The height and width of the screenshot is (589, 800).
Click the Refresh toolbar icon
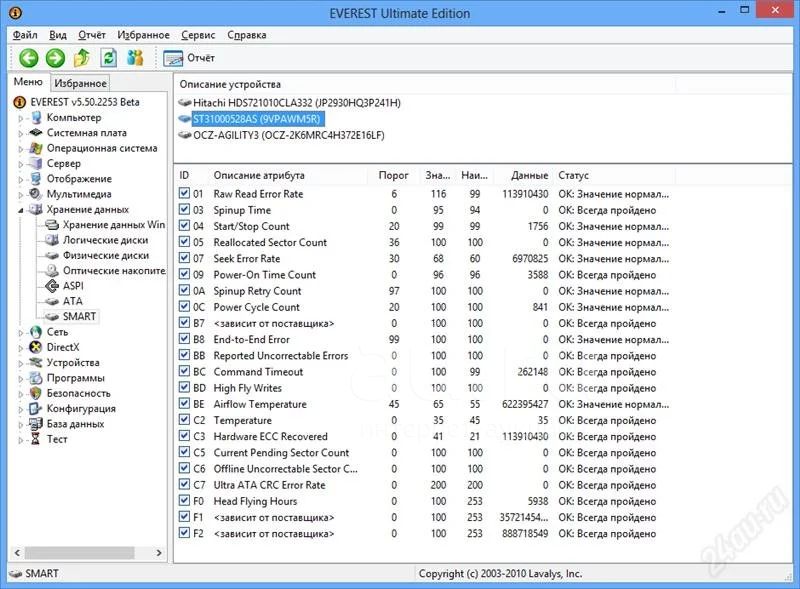coord(108,58)
